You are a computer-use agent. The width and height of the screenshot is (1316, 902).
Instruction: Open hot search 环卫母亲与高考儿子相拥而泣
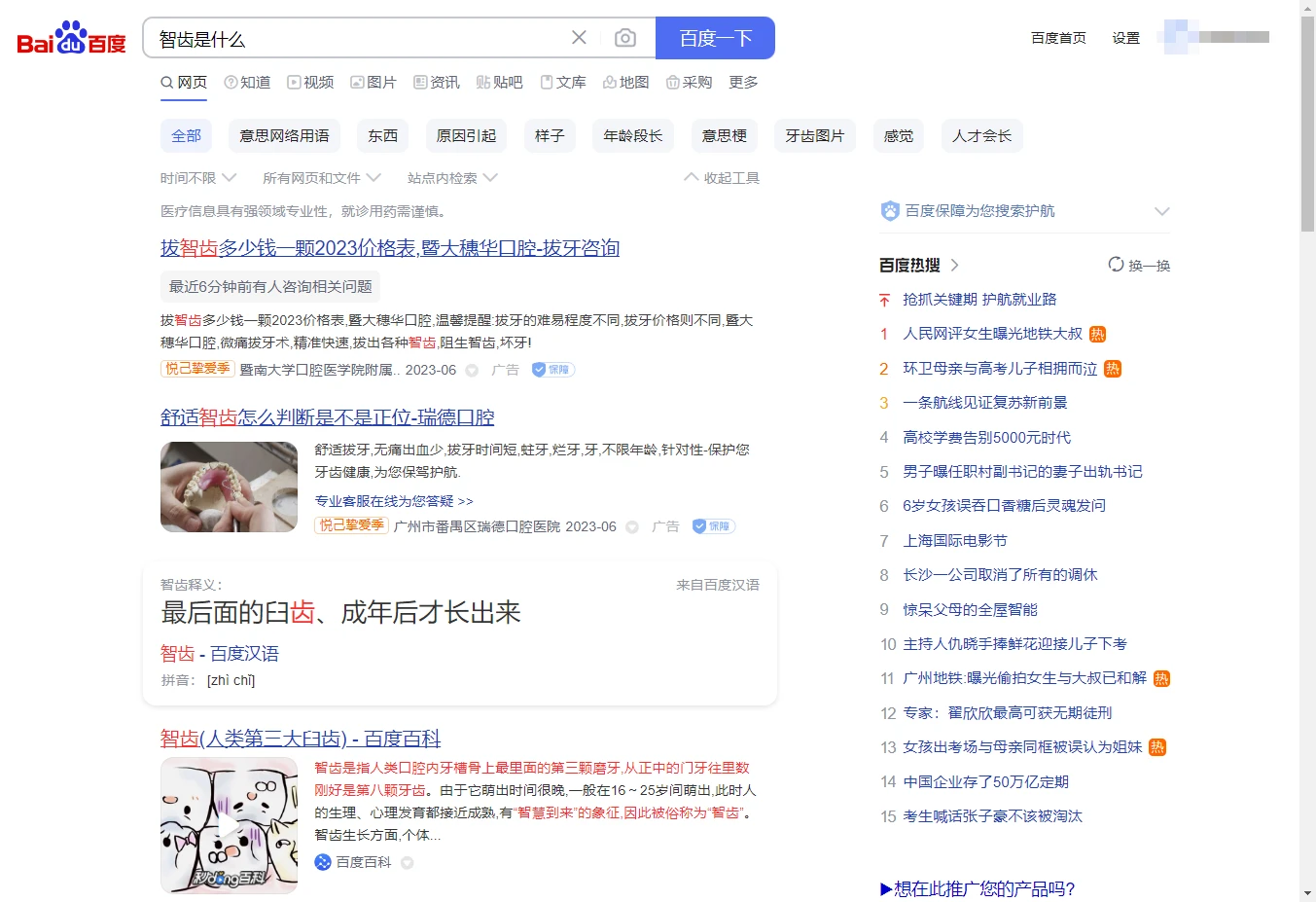(x=1000, y=369)
